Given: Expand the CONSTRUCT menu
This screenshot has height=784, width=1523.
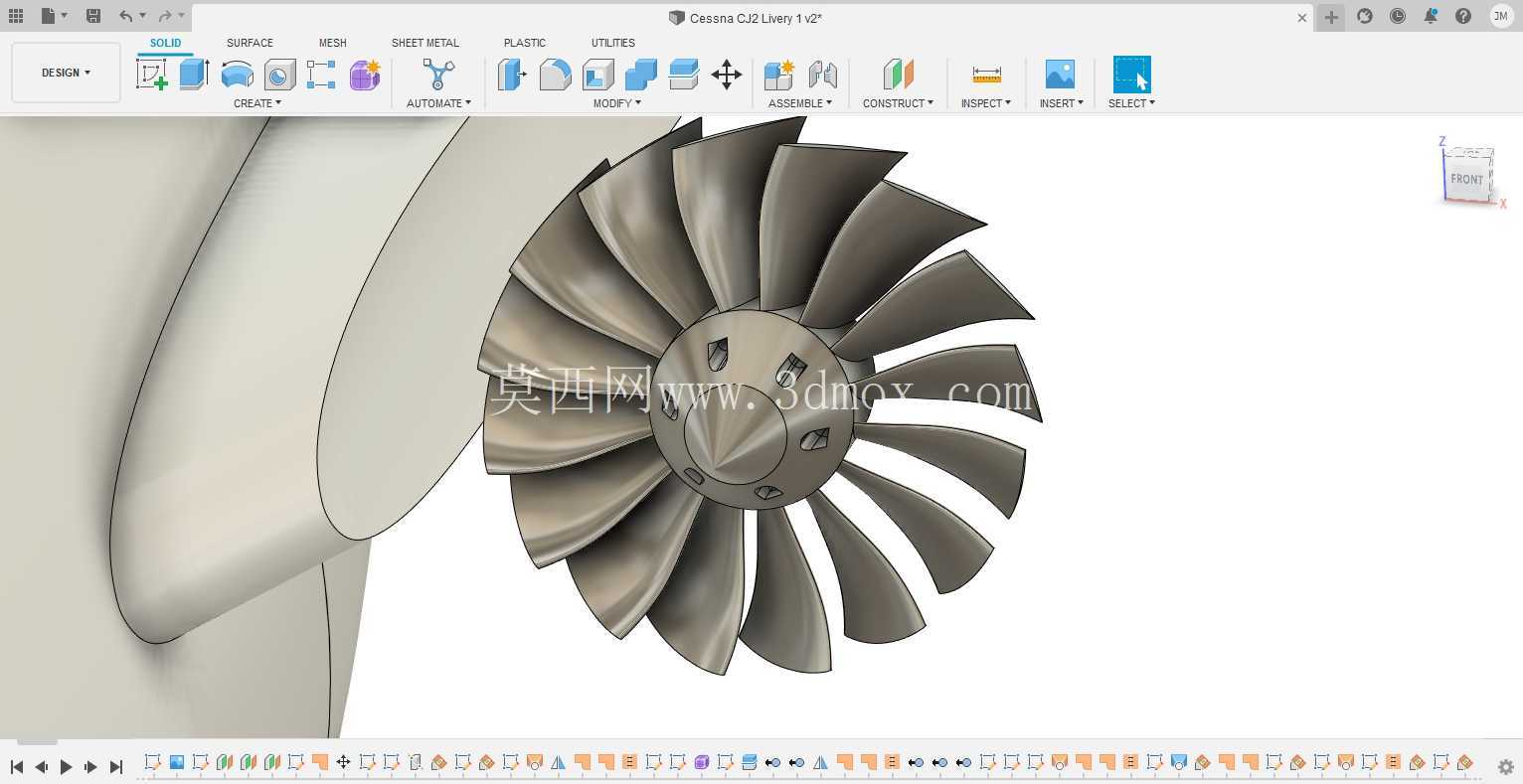Looking at the screenshot, I should [x=898, y=103].
